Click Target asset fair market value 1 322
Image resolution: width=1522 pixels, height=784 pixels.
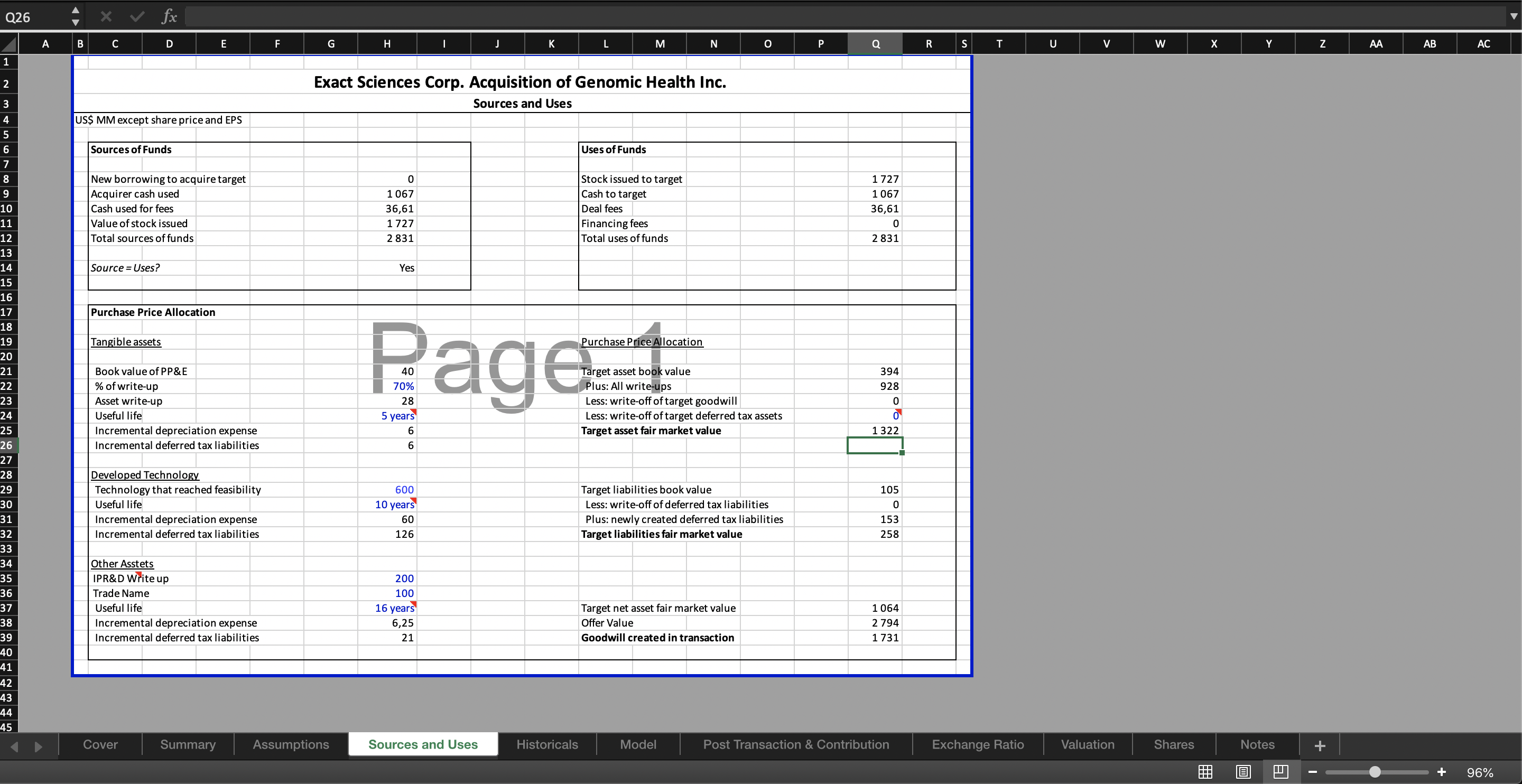(x=875, y=431)
